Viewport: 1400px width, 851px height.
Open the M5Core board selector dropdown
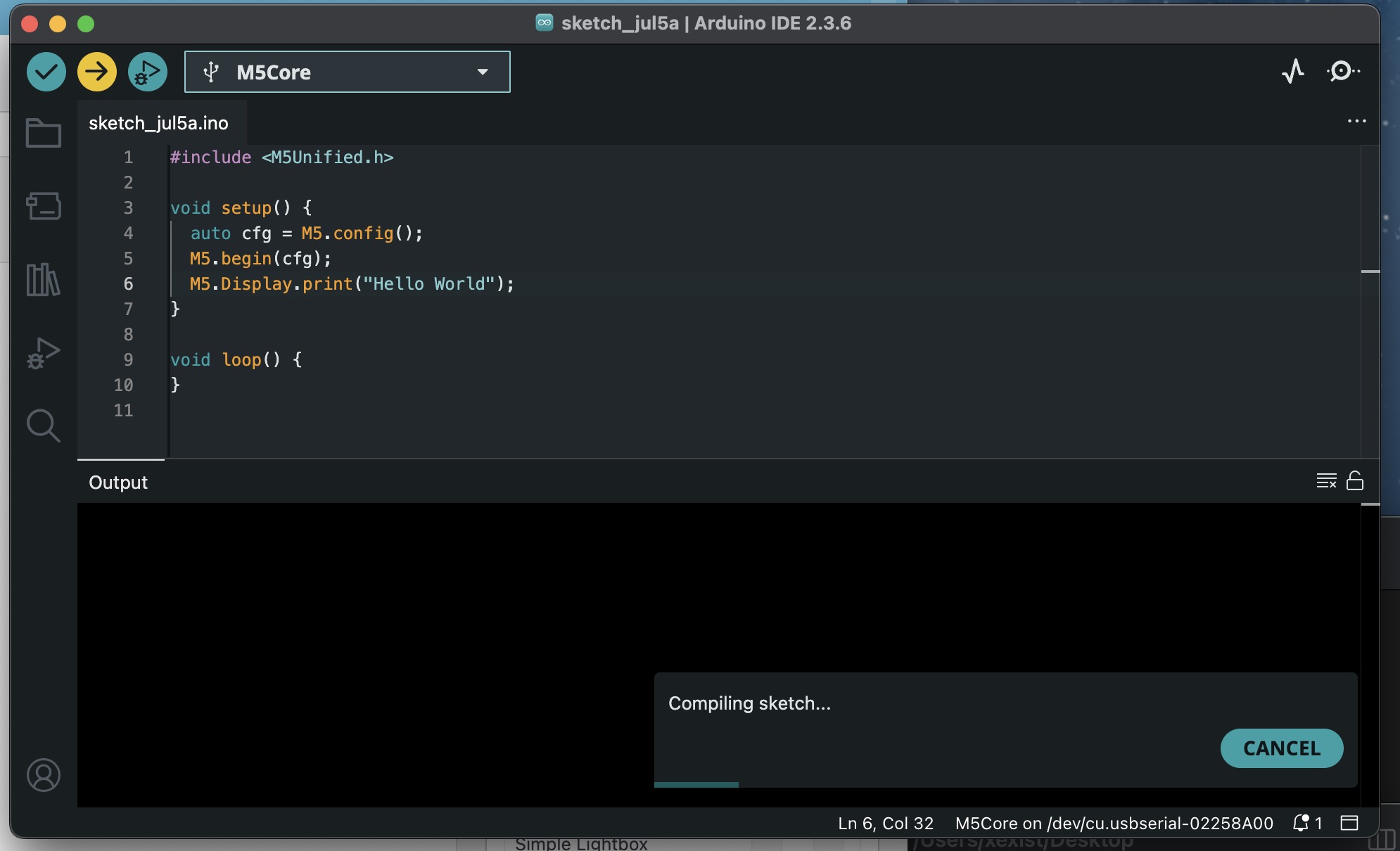(x=348, y=72)
